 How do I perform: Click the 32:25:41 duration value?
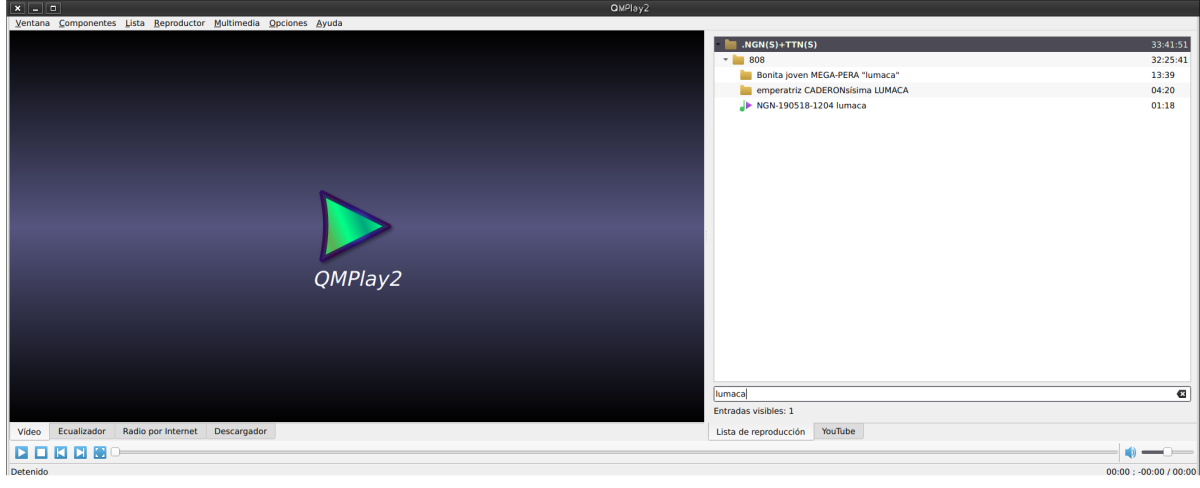point(1169,60)
